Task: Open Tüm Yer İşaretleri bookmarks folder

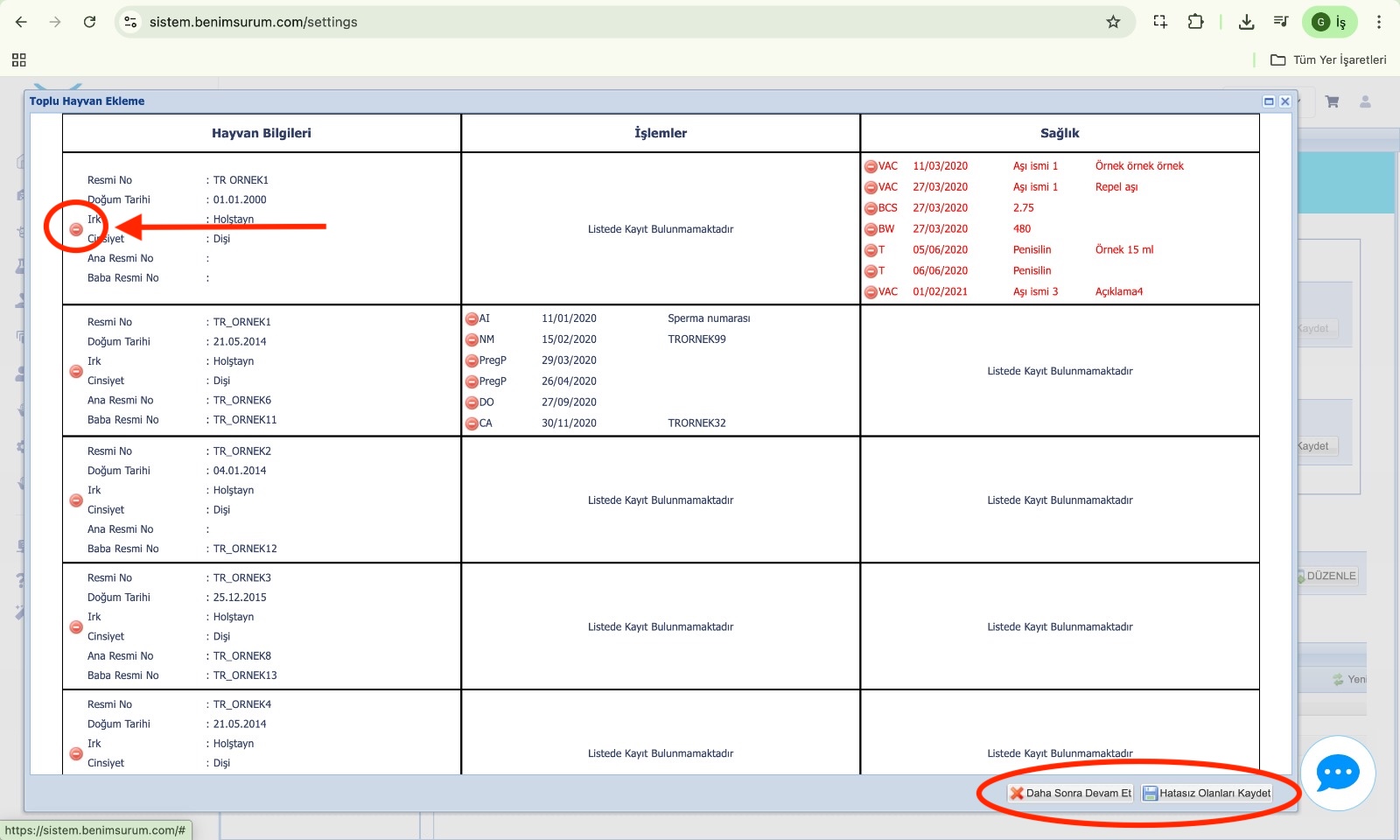Action: pos(1328,59)
